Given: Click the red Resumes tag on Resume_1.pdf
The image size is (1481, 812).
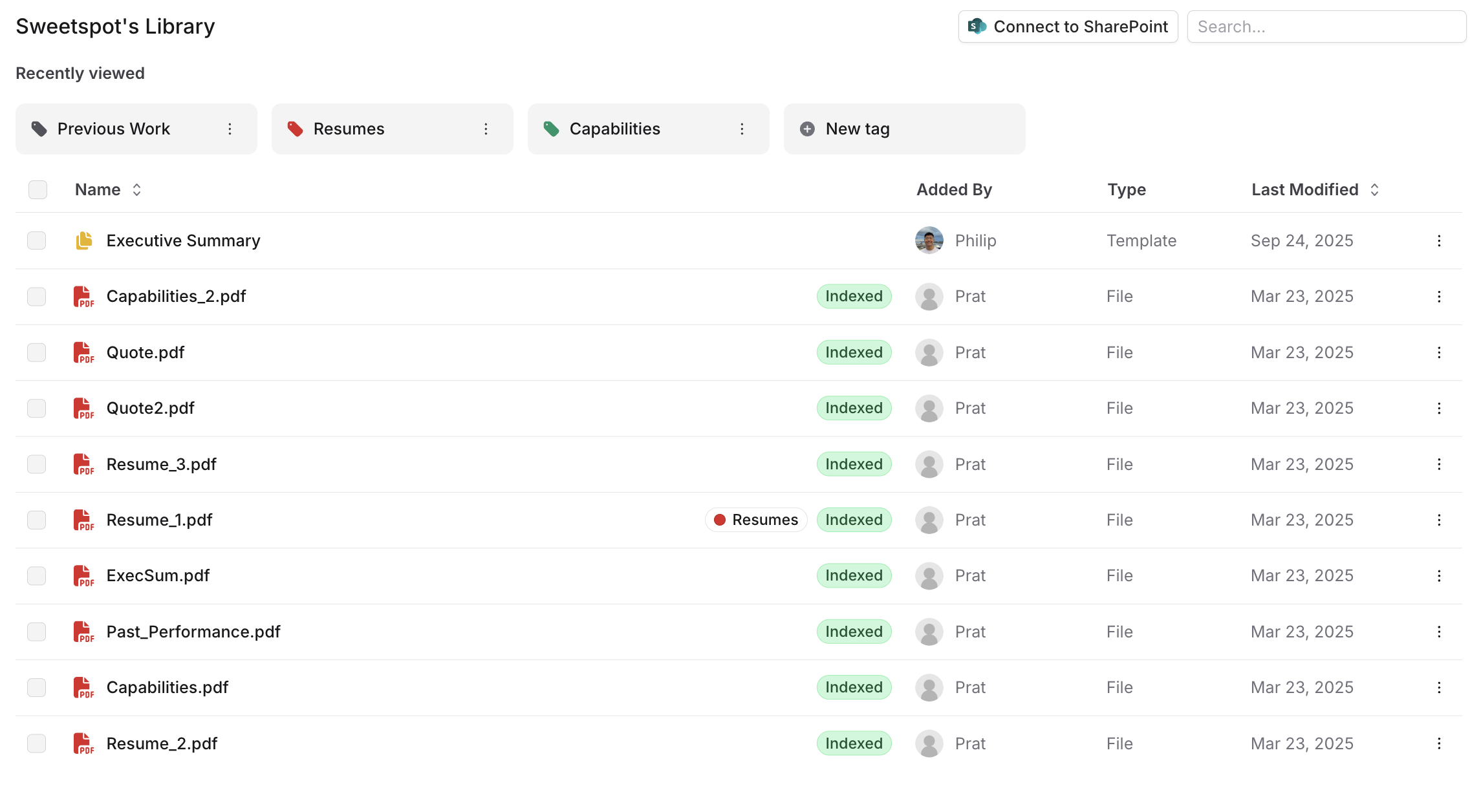Looking at the screenshot, I should (756, 520).
